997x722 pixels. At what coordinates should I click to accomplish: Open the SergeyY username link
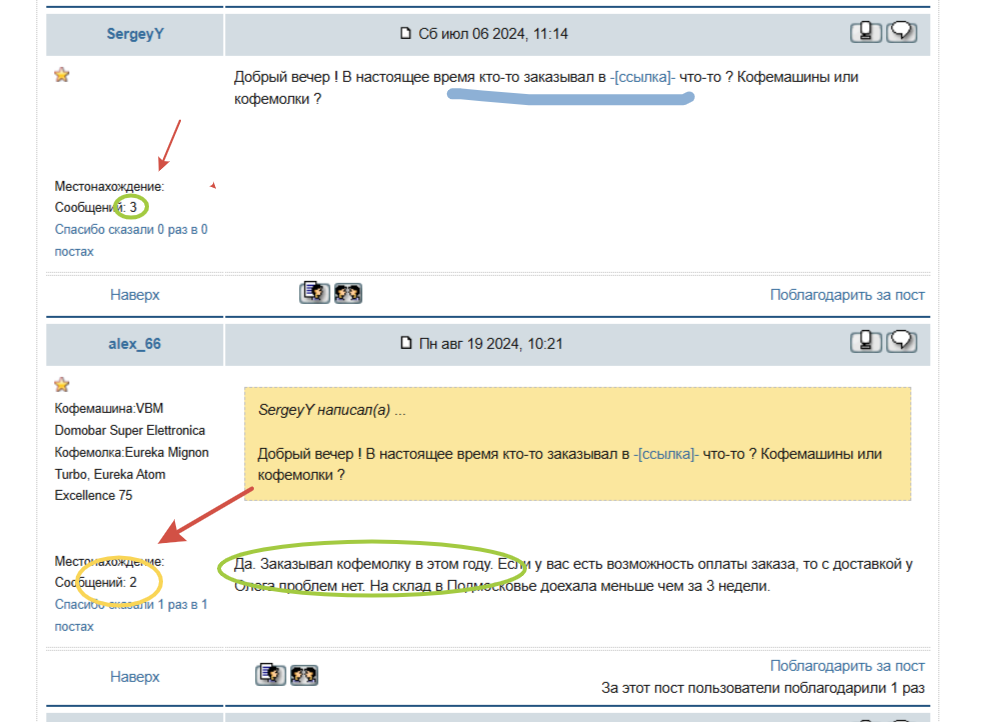point(135,34)
